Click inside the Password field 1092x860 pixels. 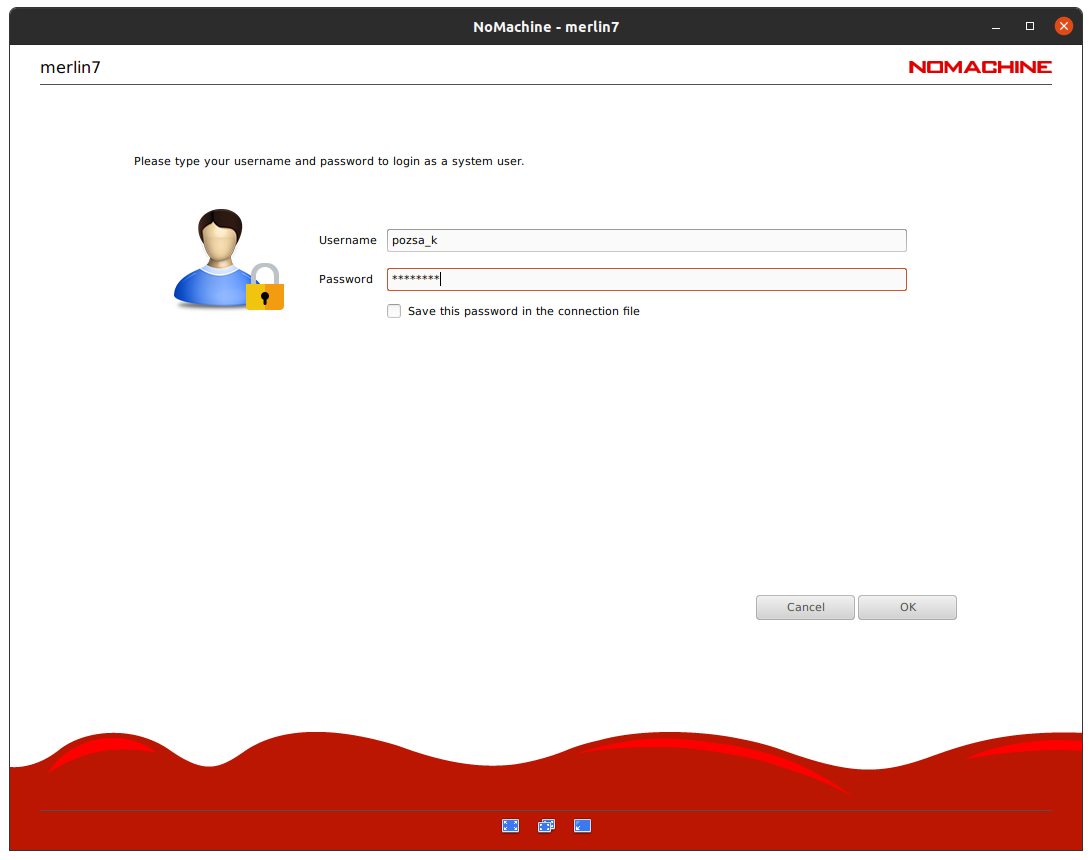(x=646, y=279)
